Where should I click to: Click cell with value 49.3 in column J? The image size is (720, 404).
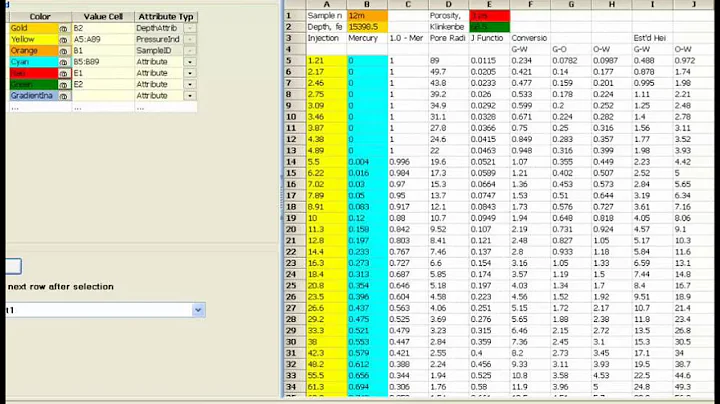click(x=694, y=387)
